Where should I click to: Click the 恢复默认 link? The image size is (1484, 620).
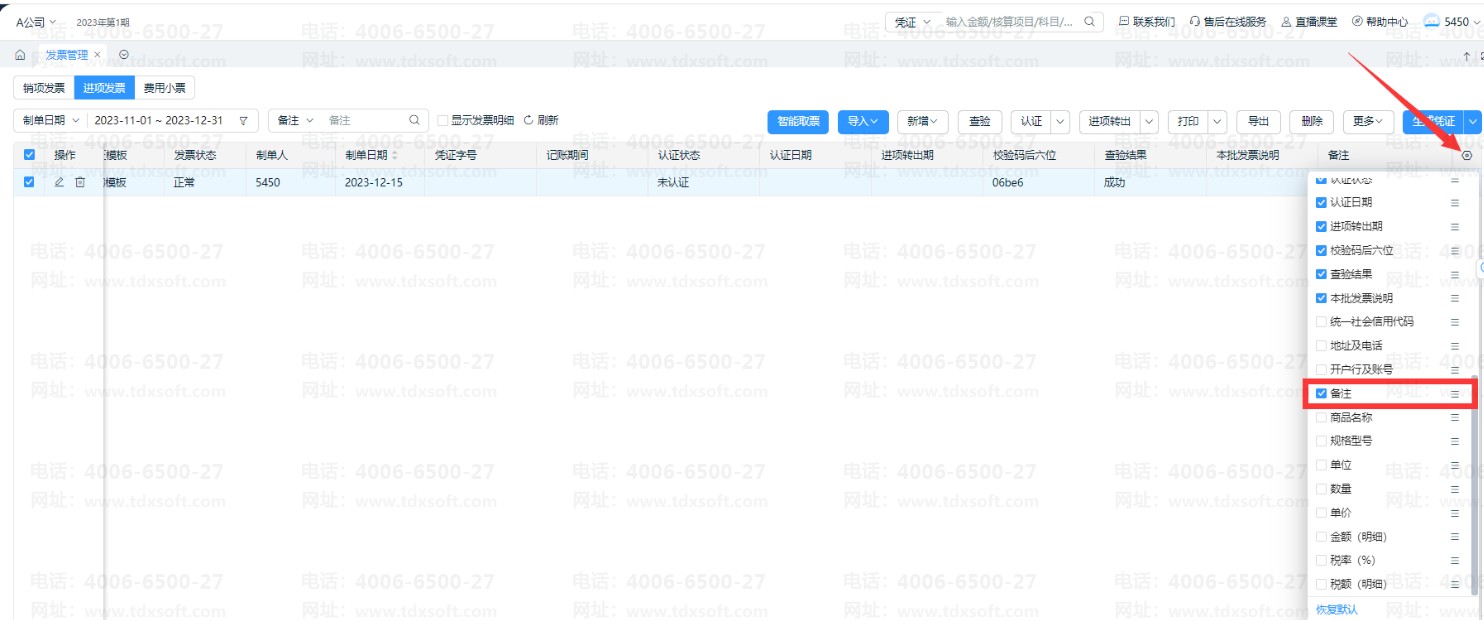pyautogui.click(x=1336, y=609)
